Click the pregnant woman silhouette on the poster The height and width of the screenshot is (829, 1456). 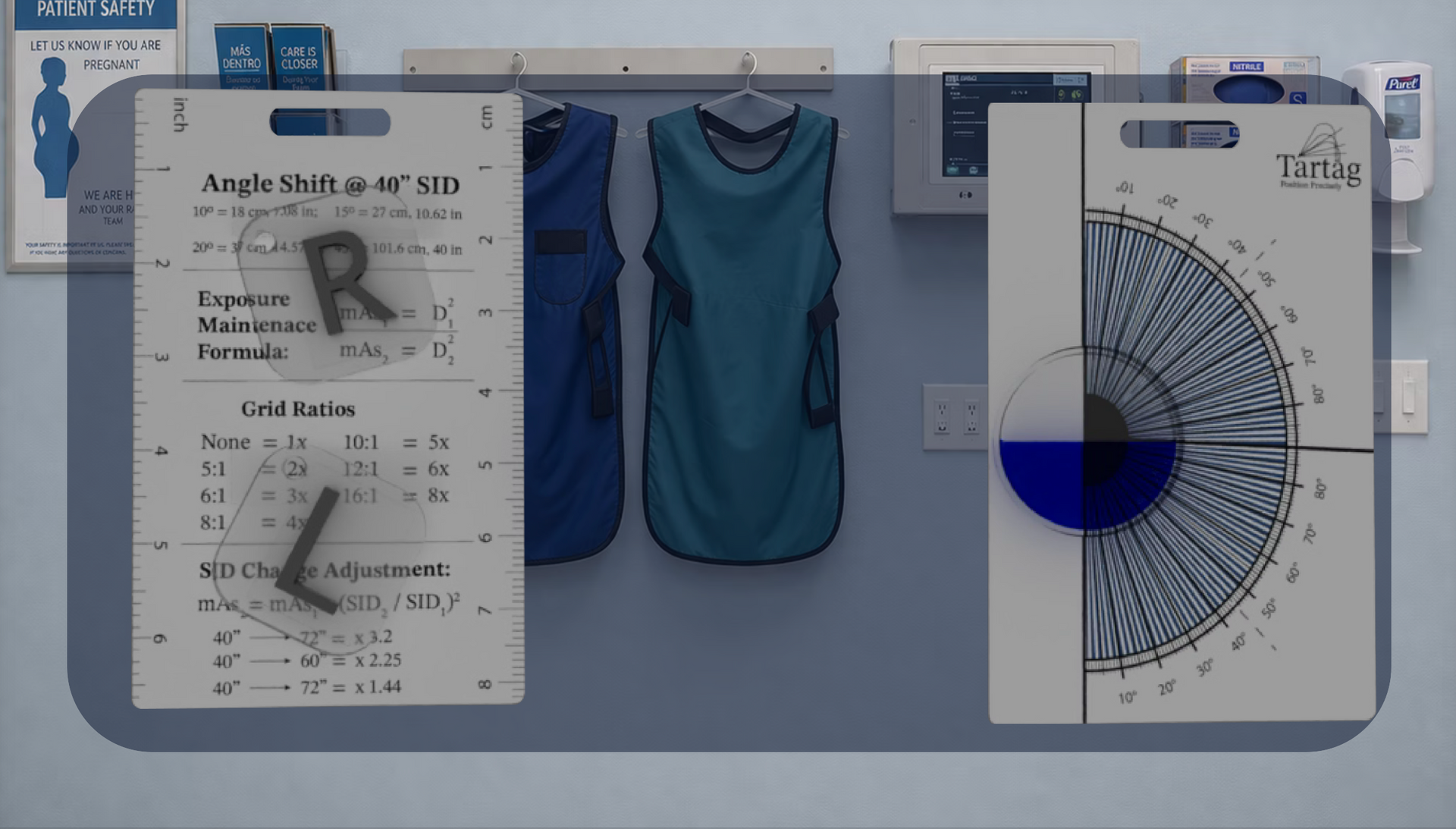click(x=54, y=127)
